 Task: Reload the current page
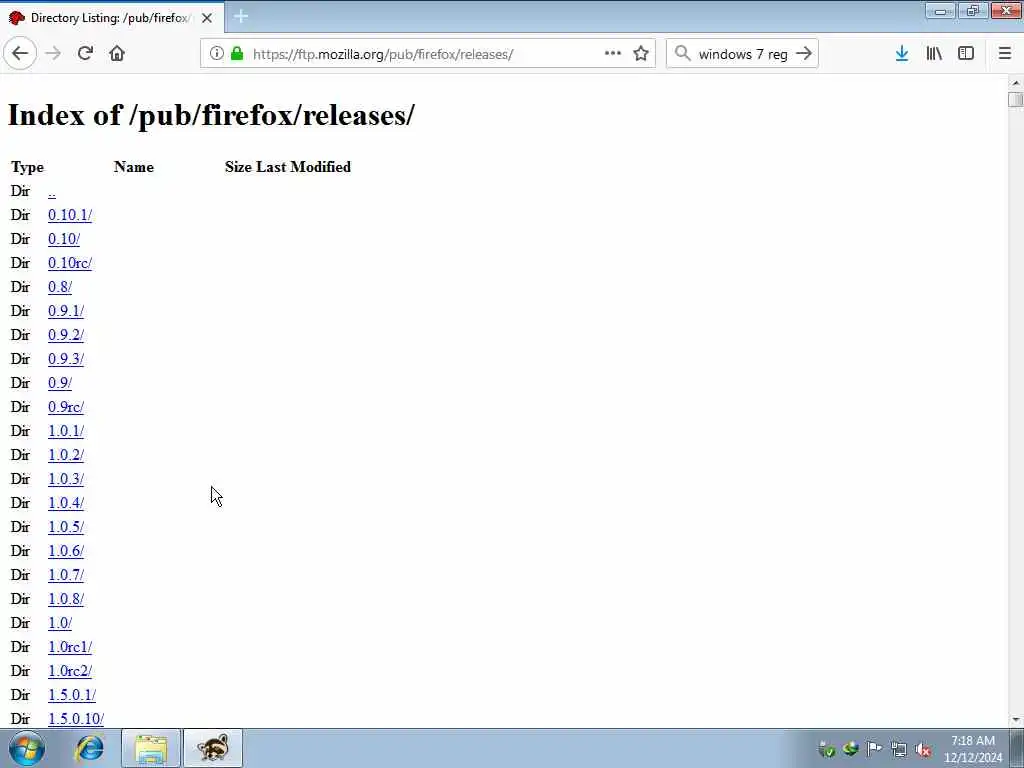coord(85,54)
